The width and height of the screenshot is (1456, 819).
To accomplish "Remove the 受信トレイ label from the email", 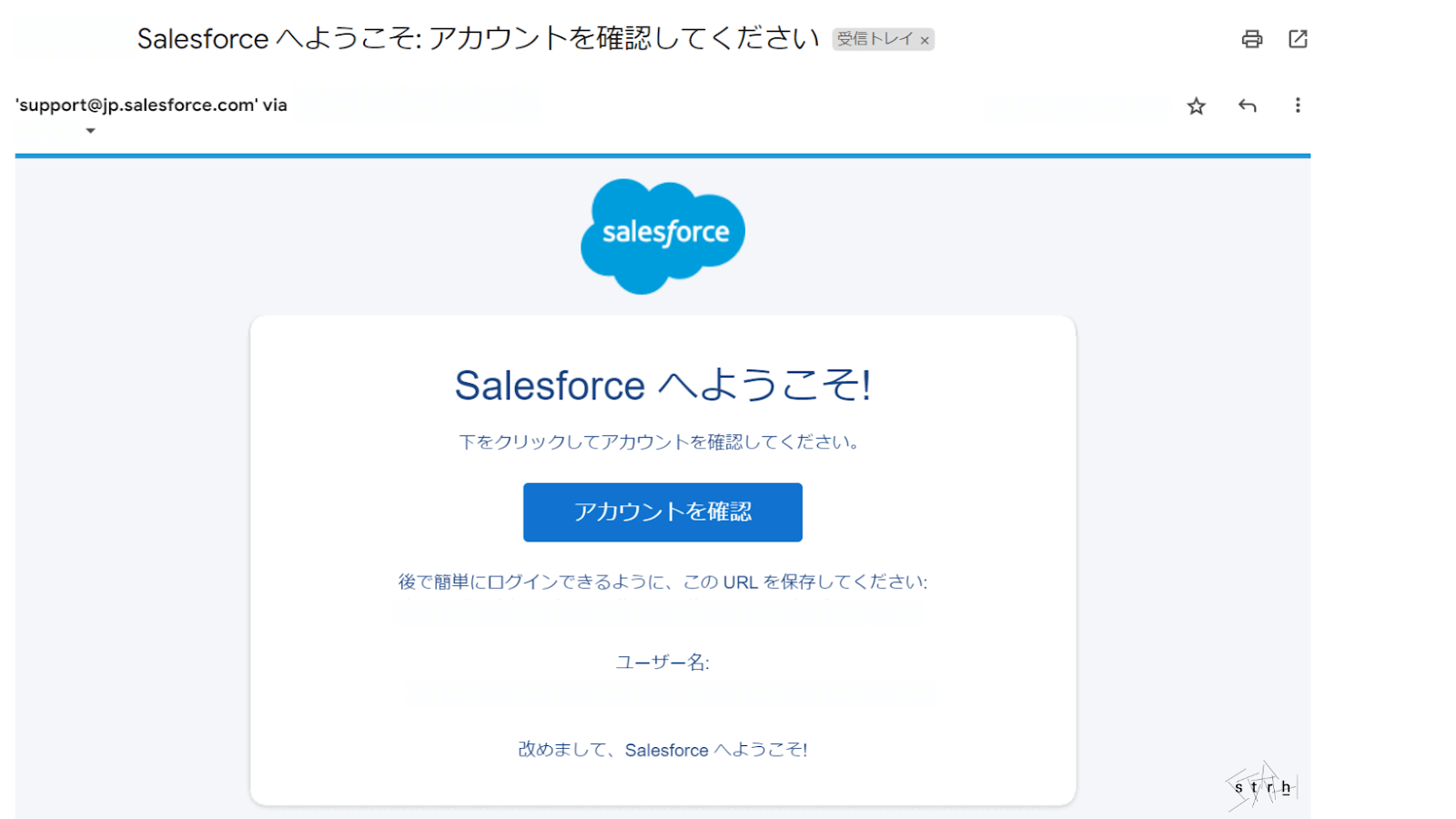I will pyautogui.click(x=925, y=39).
